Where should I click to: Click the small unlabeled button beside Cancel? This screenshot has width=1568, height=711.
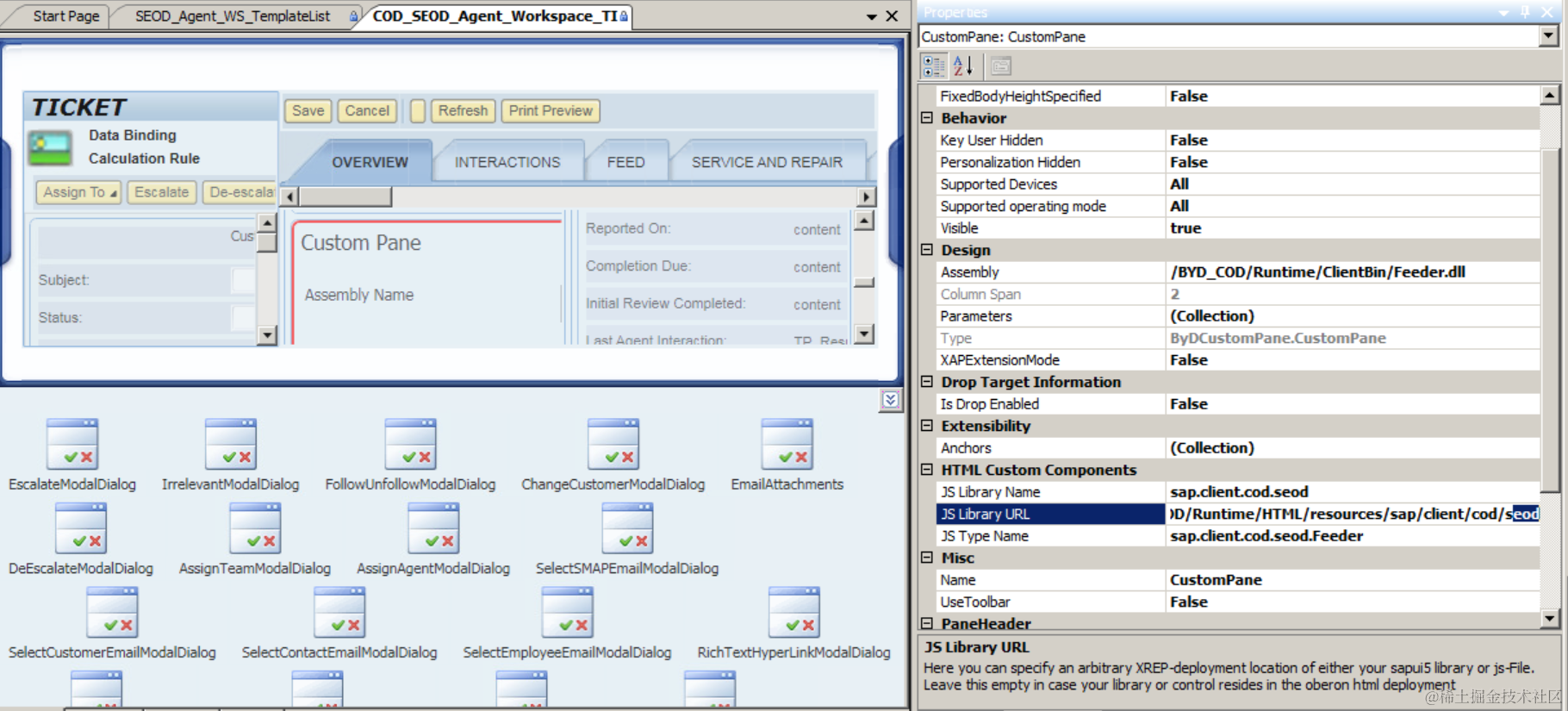[x=418, y=111]
